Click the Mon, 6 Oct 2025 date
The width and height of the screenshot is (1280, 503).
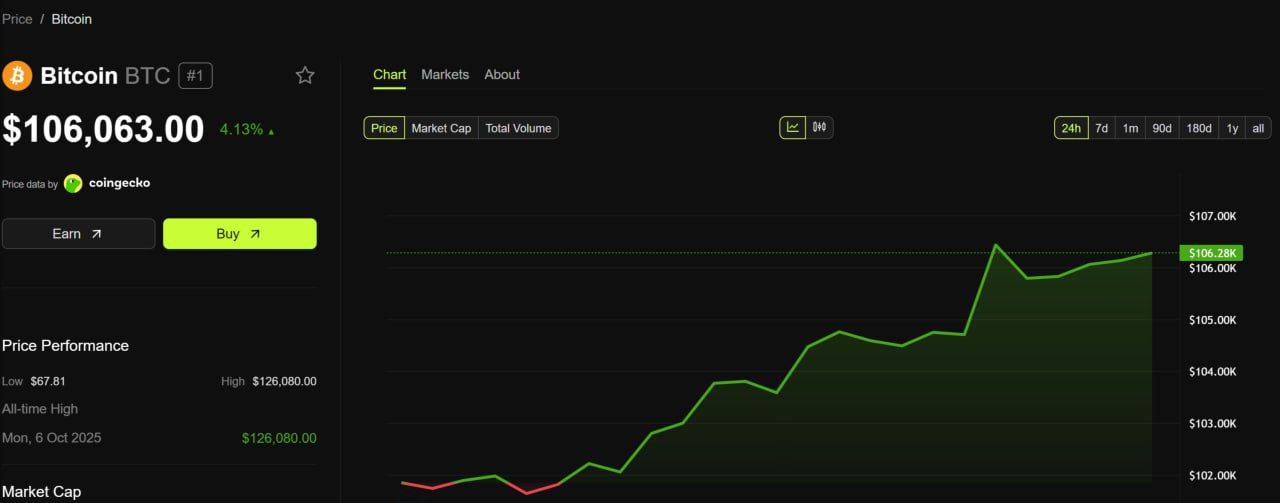52,438
